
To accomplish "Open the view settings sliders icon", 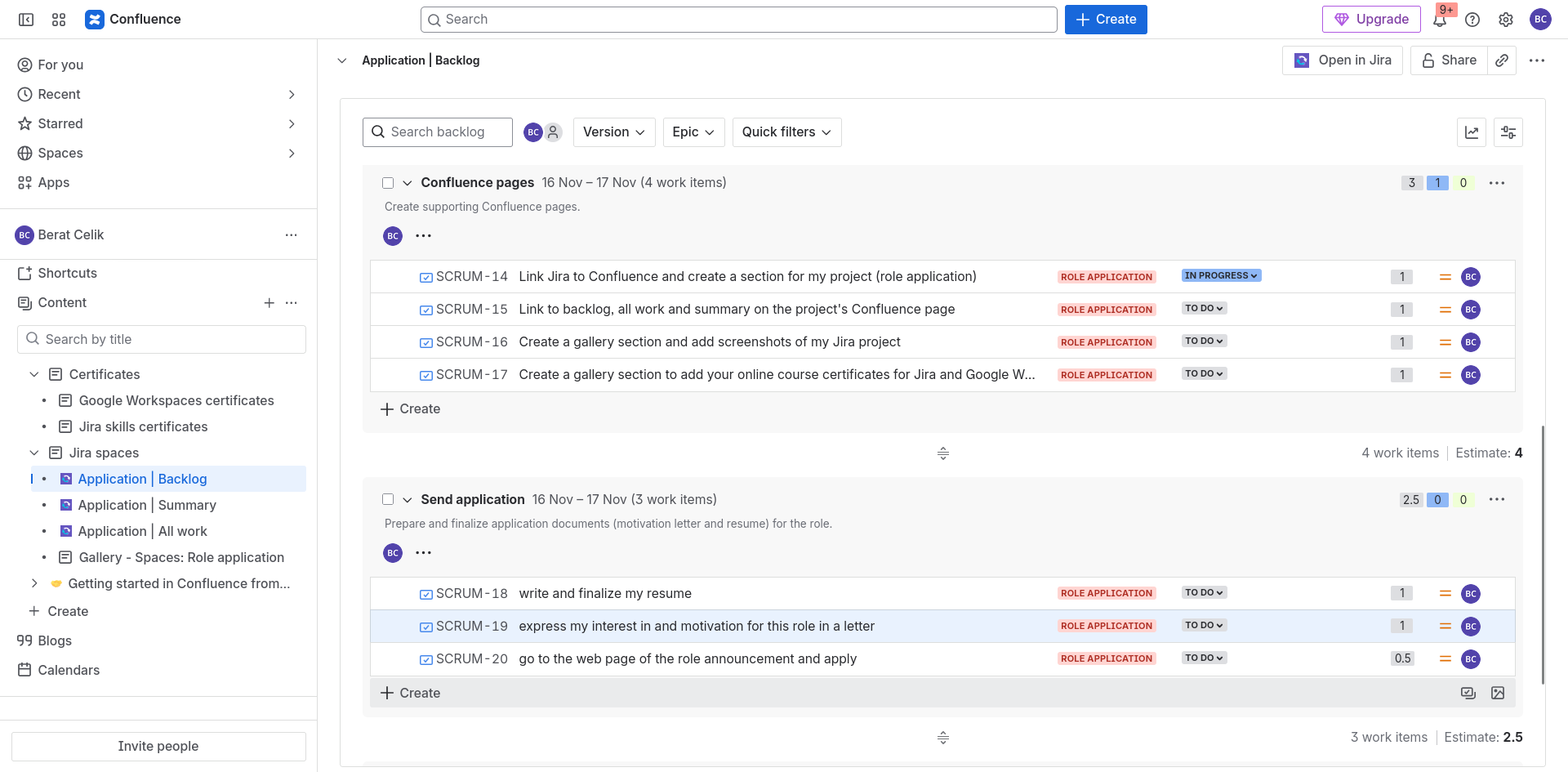I will (1508, 132).
